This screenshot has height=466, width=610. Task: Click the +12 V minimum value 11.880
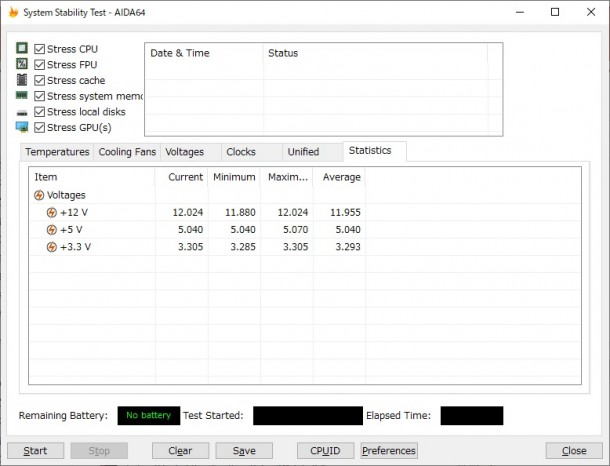click(240, 212)
